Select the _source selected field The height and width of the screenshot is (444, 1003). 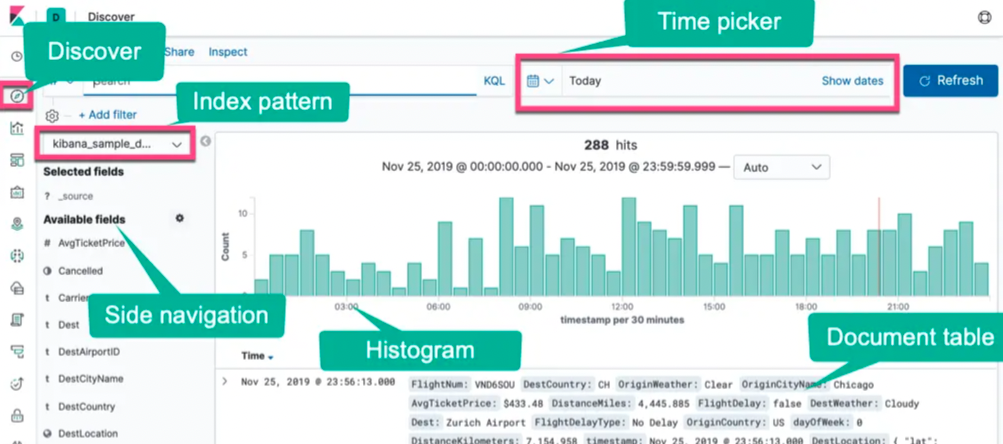point(75,196)
